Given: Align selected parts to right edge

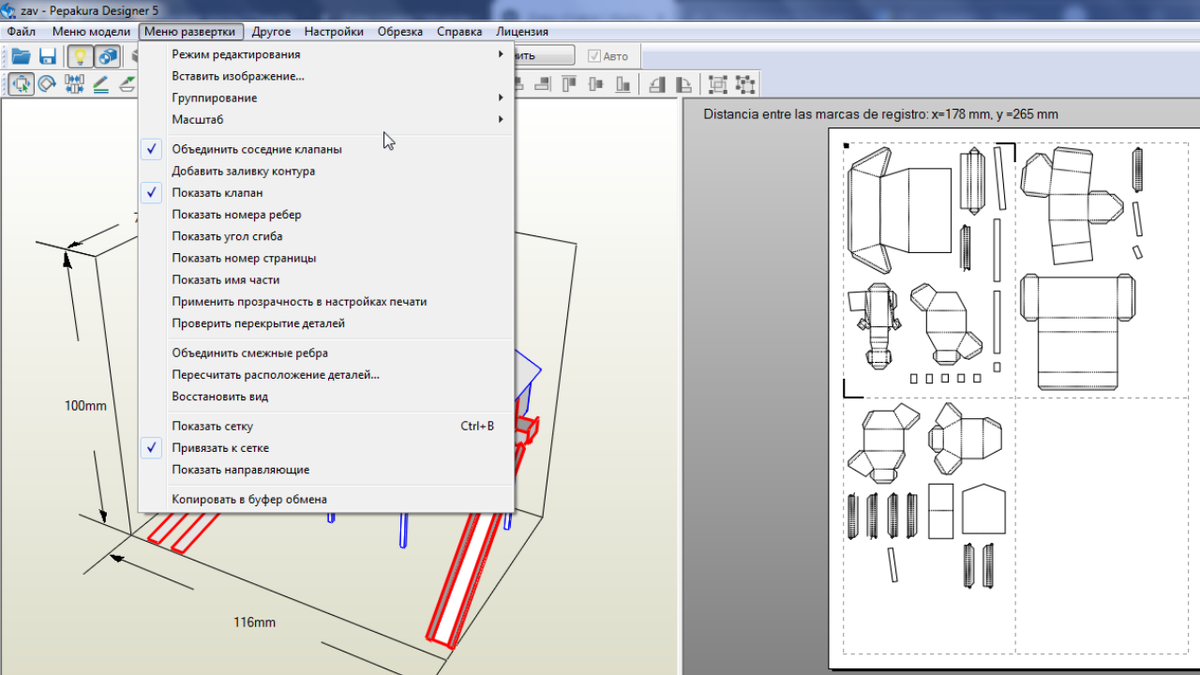Looking at the screenshot, I should pyautogui.click(x=541, y=84).
